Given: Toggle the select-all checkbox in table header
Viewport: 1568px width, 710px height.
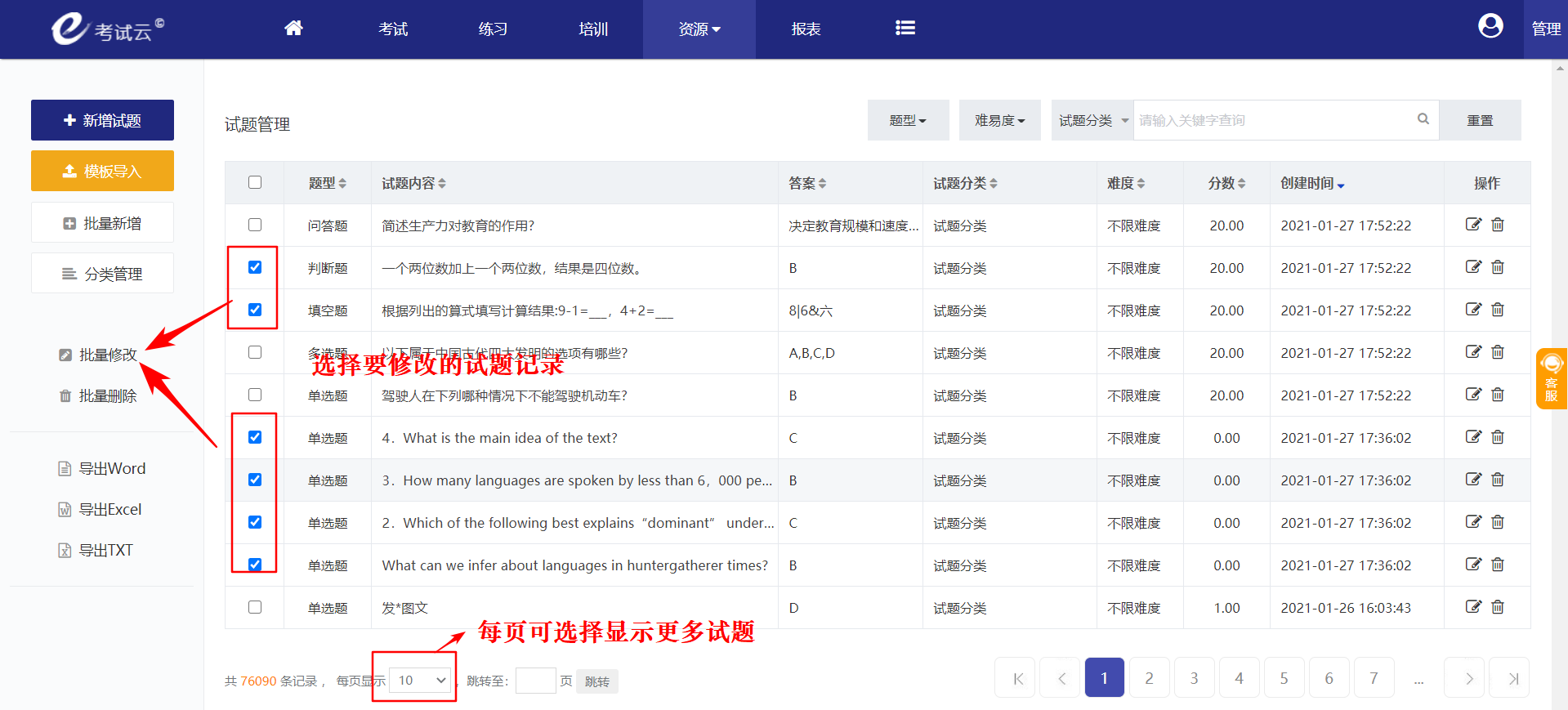Looking at the screenshot, I should (255, 182).
